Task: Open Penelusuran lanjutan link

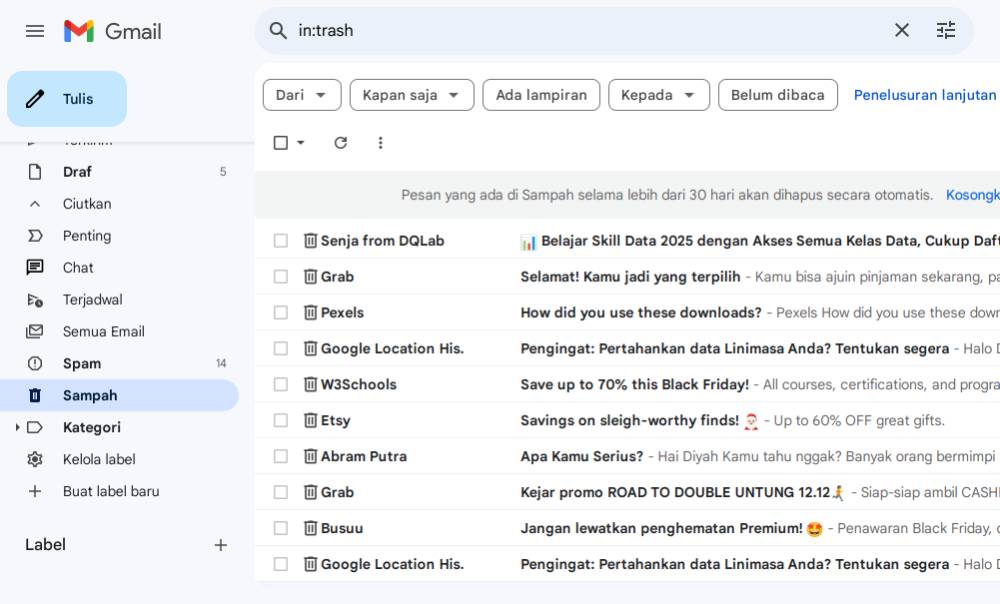Action: (x=925, y=95)
